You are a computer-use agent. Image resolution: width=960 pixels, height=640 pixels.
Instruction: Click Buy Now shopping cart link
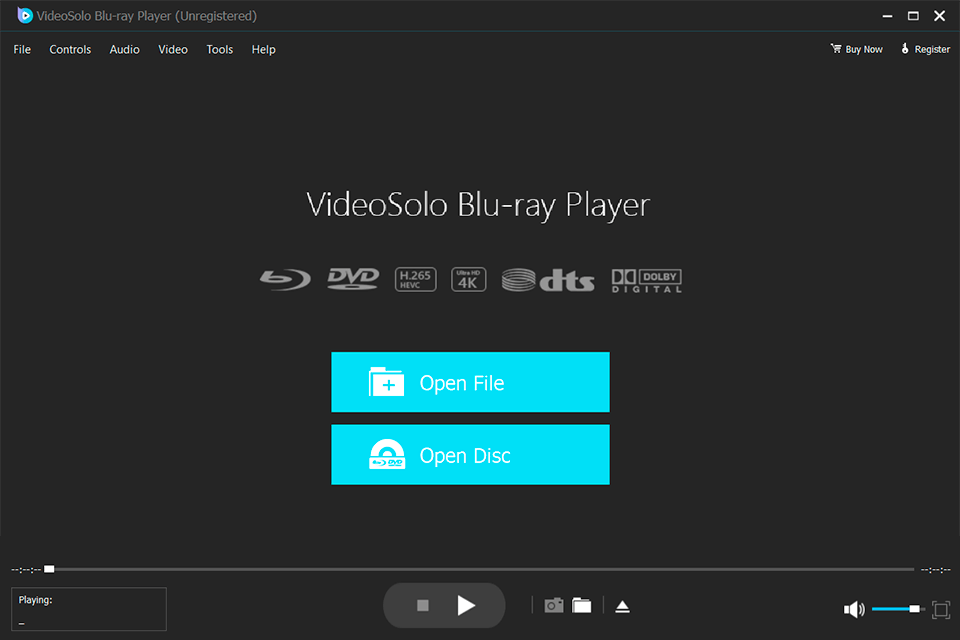click(x=857, y=49)
